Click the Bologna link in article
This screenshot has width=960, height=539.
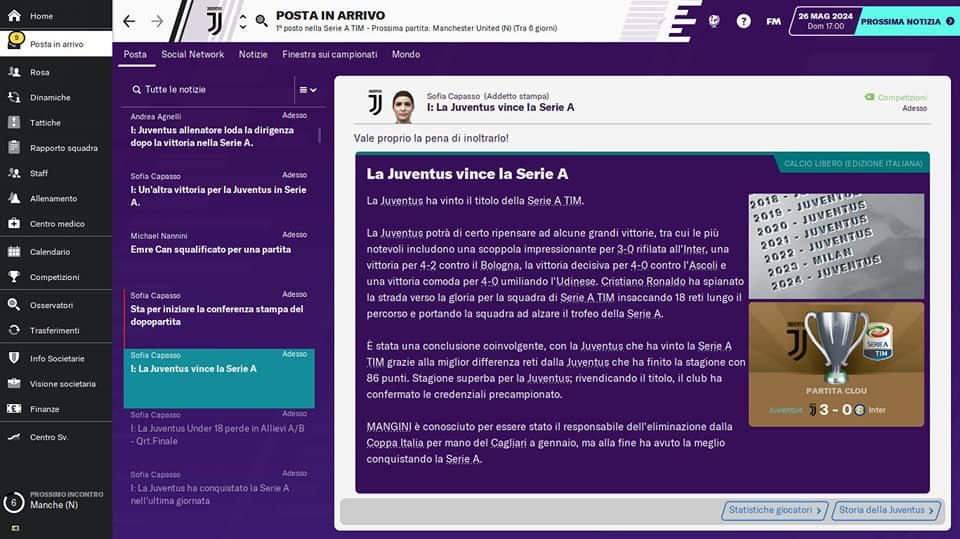point(498,266)
